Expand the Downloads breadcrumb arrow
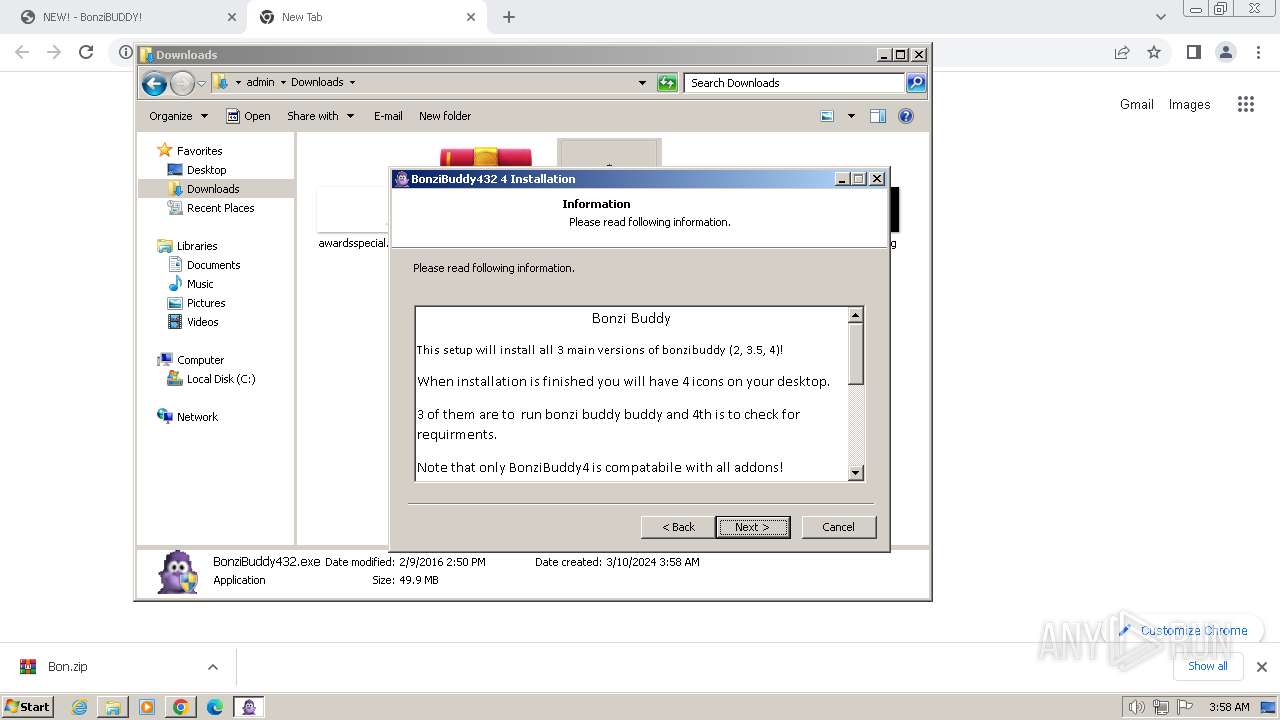Viewport: 1280px width, 720px height. click(352, 83)
